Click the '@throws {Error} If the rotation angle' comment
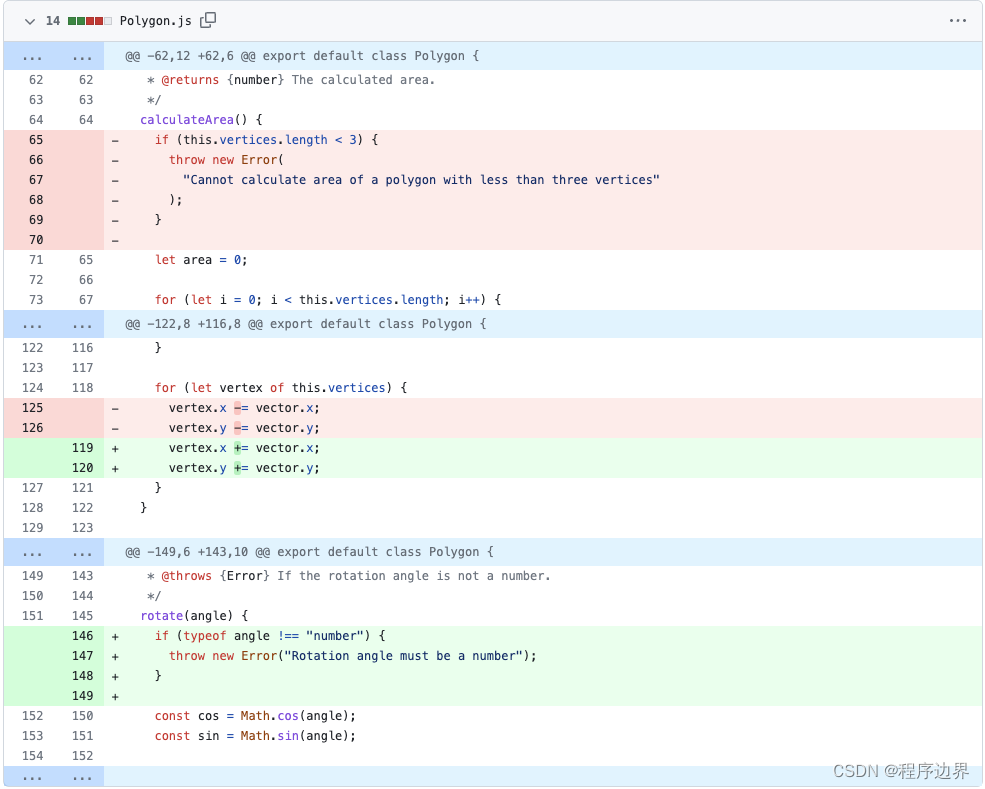The height and width of the screenshot is (789, 985). 349,577
